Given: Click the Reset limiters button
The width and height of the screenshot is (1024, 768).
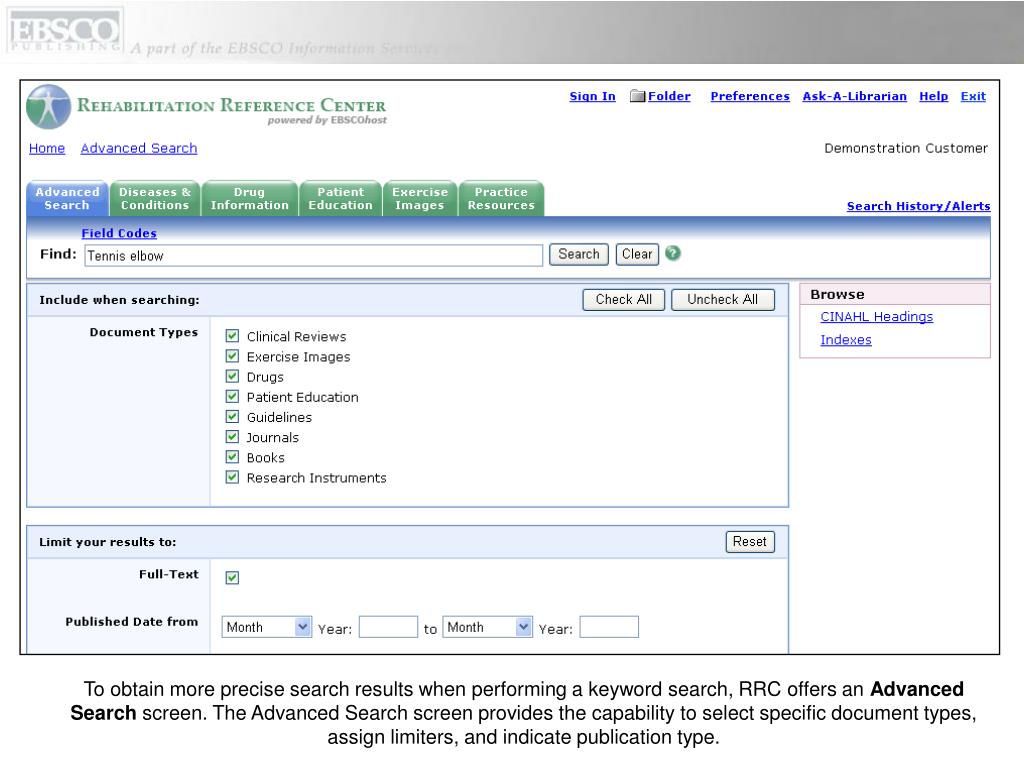Looking at the screenshot, I should pos(750,541).
